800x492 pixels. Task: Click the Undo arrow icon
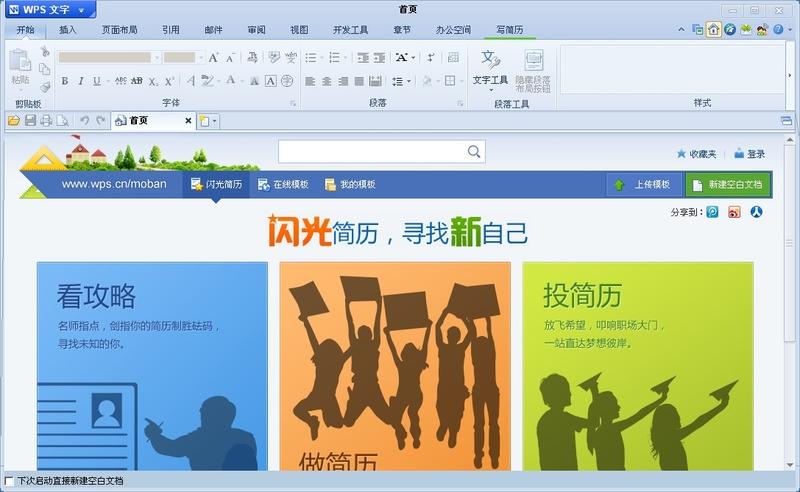[x=85, y=121]
